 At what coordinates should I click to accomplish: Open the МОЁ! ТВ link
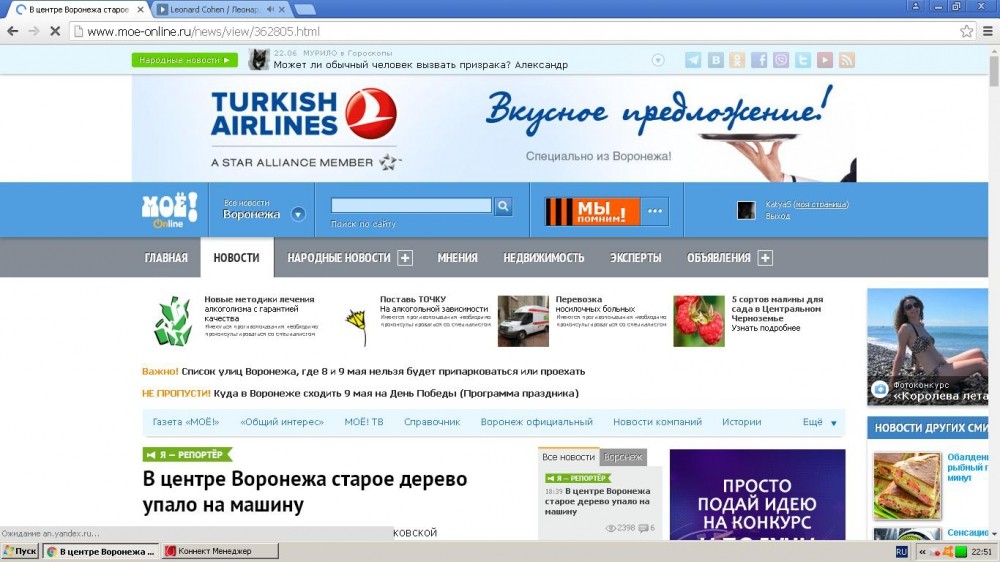[364, 422]
